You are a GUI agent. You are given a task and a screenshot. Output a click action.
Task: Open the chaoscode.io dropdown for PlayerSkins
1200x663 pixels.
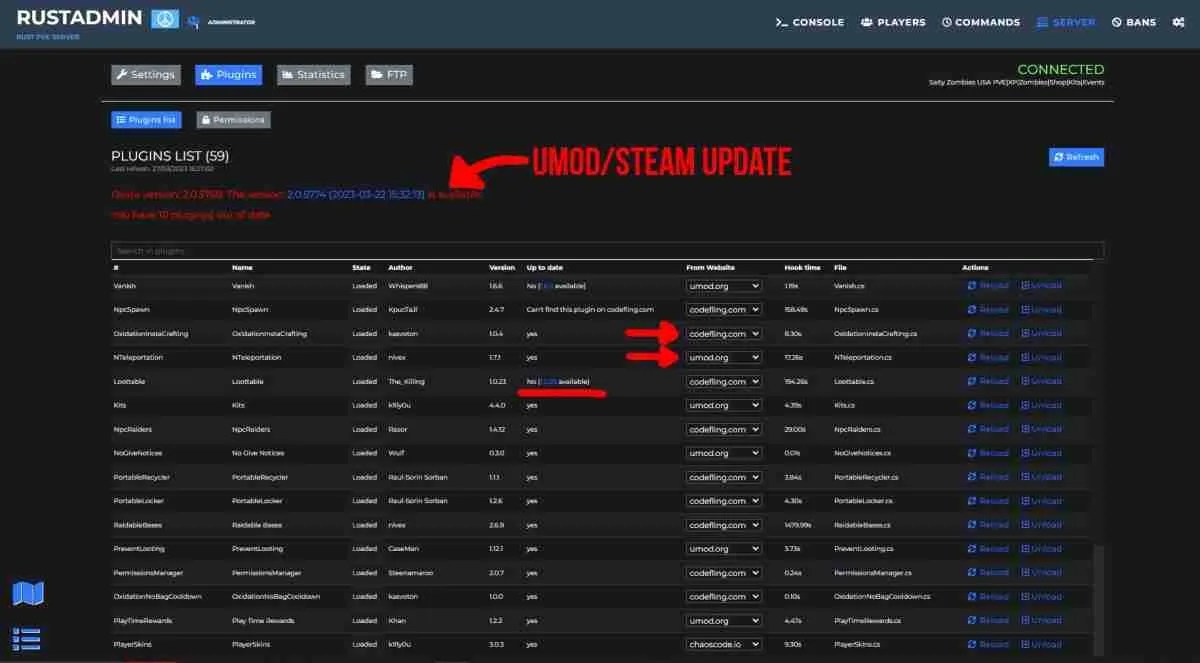tap(723, 644)
